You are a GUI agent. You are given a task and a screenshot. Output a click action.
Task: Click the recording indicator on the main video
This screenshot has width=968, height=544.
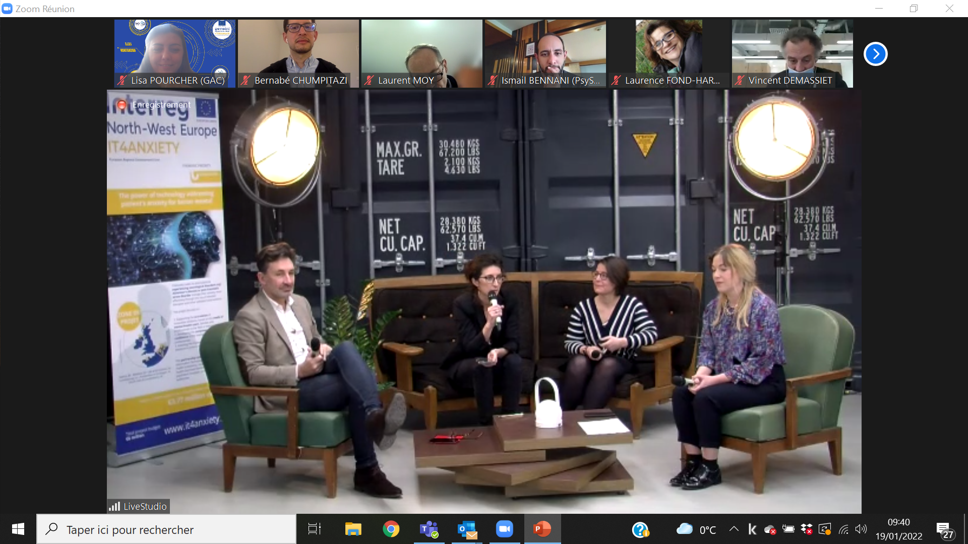click(x=153, y=104)
